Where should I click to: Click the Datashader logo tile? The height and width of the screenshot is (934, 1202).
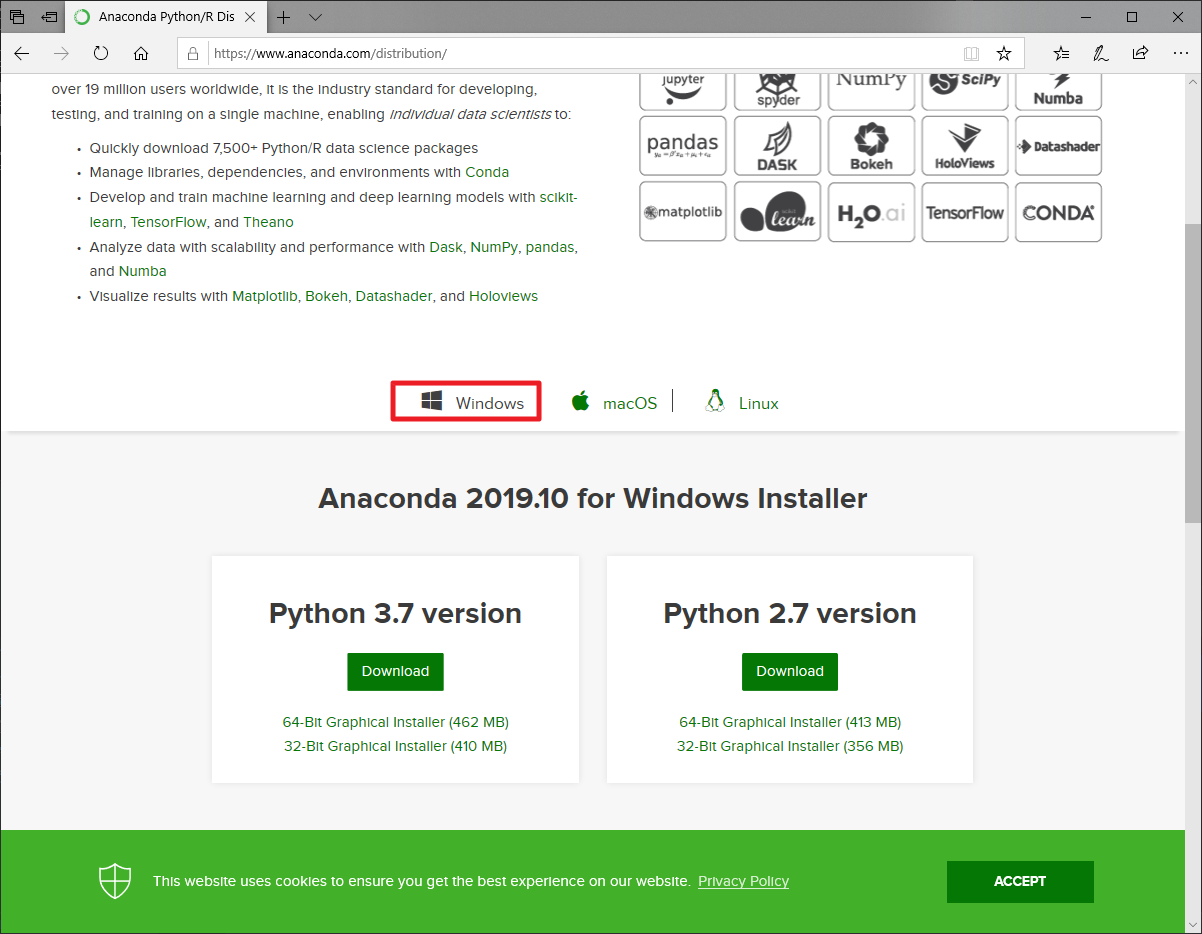click(x=1058, y=146)
